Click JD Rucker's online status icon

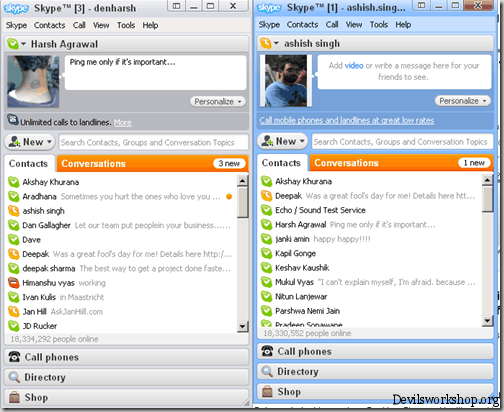(x=13, y=326)
